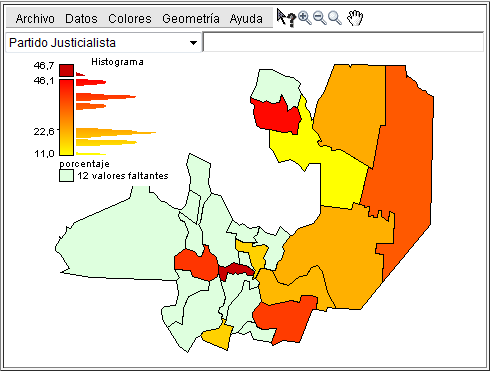Choose the zoom in magnifier
Image resolution: width=490 pixels, height=371 pixels.
[x=305, y=18]
